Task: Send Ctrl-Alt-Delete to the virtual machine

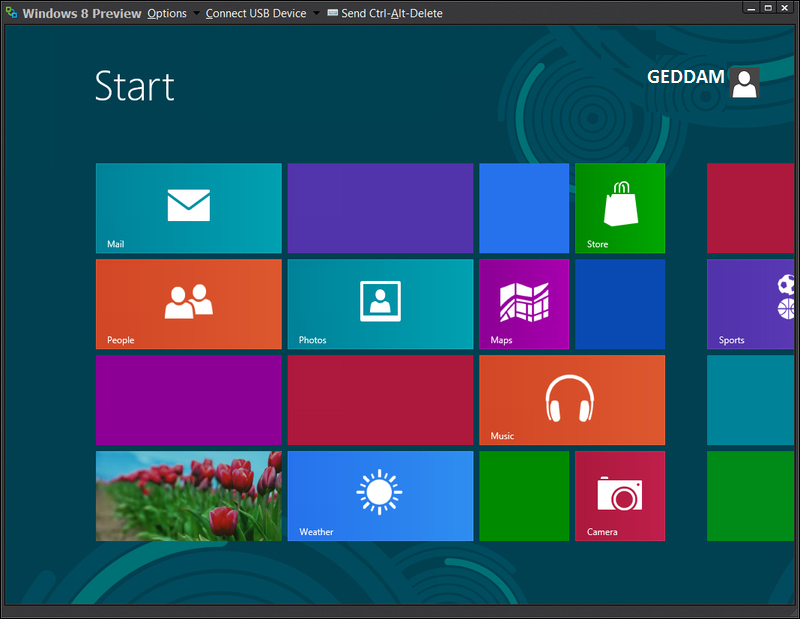Action: pyautogui.click(x=385, y=13)
